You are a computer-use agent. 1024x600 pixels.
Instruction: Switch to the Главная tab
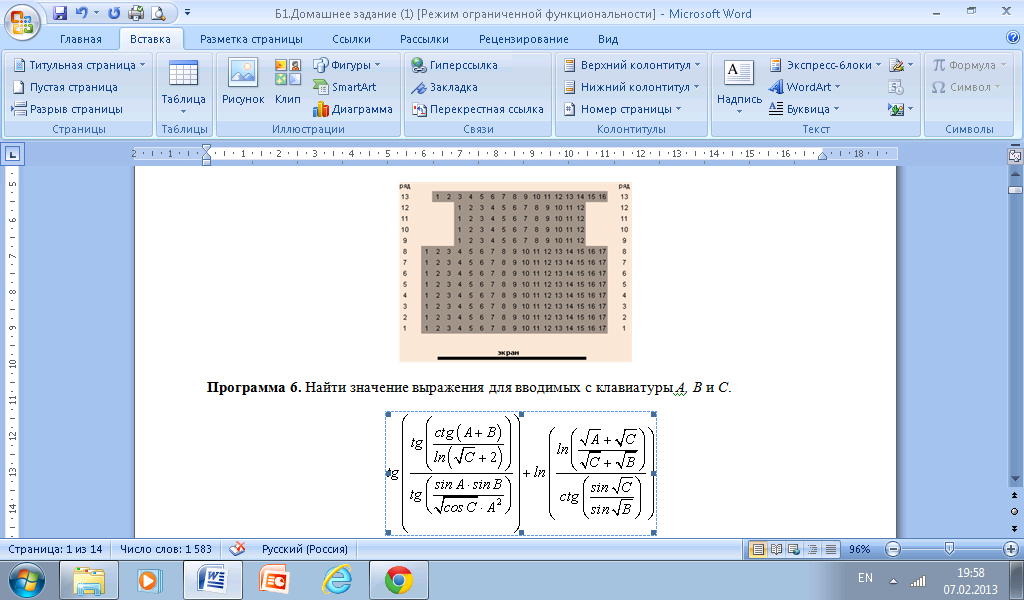coord(80,39)
